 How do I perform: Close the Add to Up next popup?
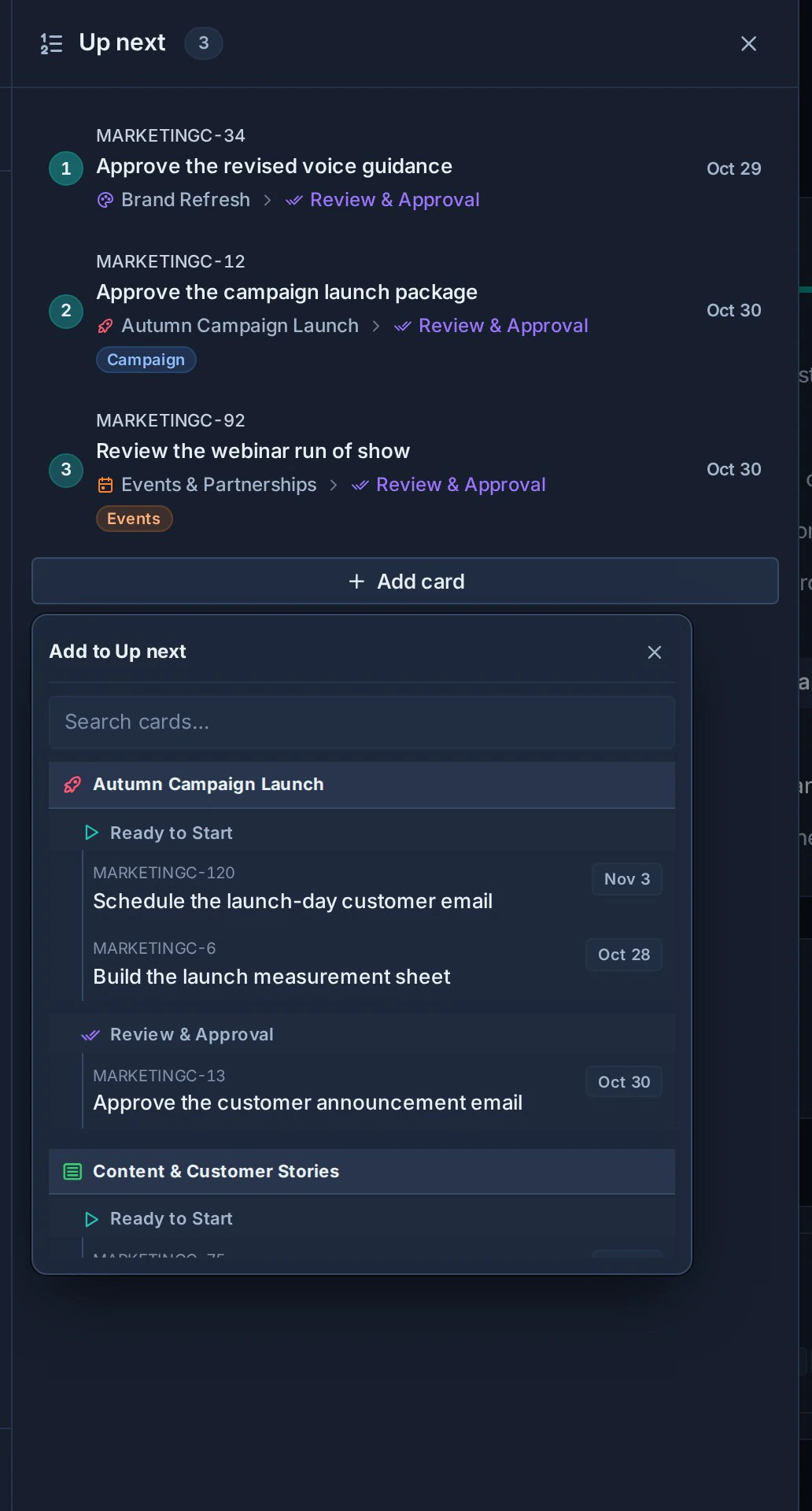pyautogui.click(x=654, y=652)
